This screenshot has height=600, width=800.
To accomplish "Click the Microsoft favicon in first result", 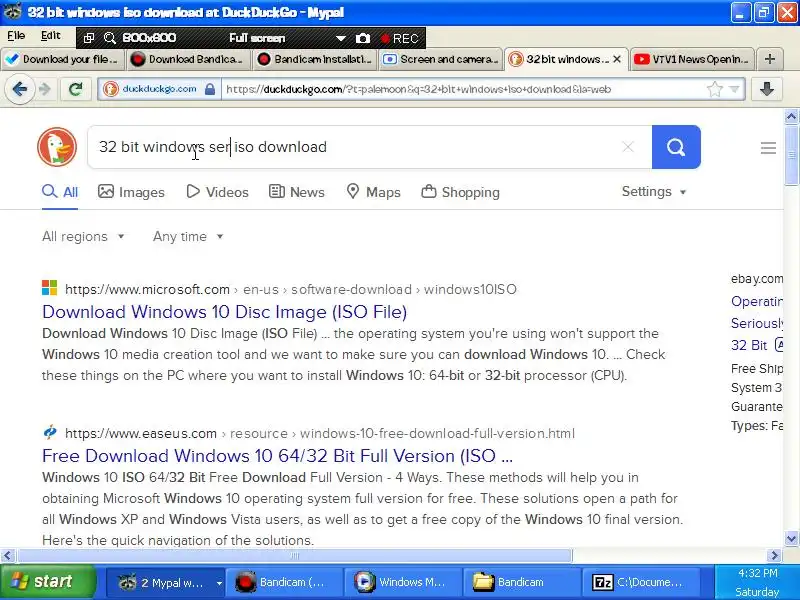I will [49, 288].
